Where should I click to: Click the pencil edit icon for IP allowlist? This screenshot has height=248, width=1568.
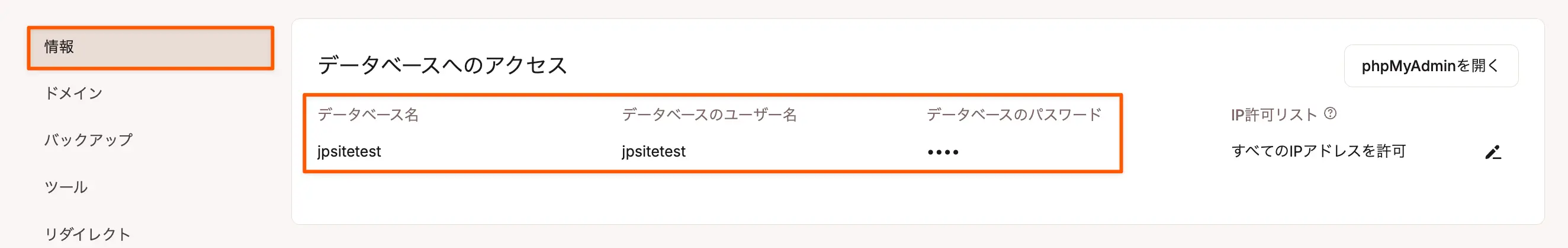pos(1493,152)
